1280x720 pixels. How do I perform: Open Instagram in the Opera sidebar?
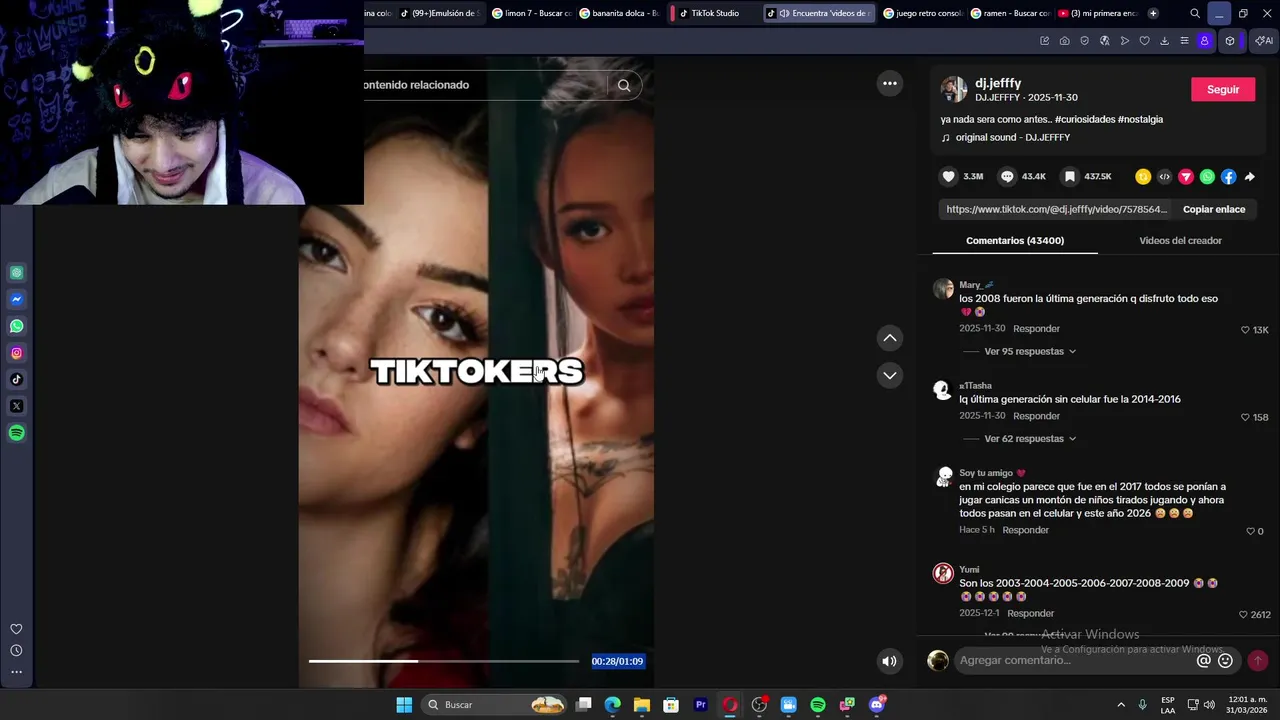tap(17, 353)
